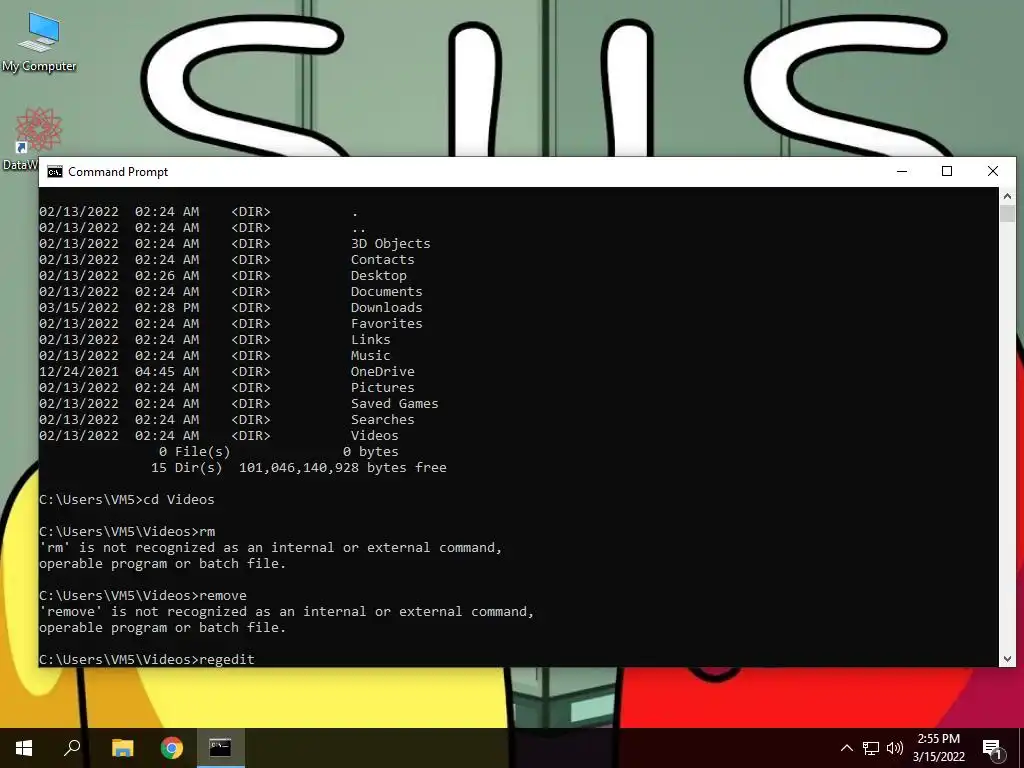
Task: Open taskbar Search magnifier
Action: (72, 748)
